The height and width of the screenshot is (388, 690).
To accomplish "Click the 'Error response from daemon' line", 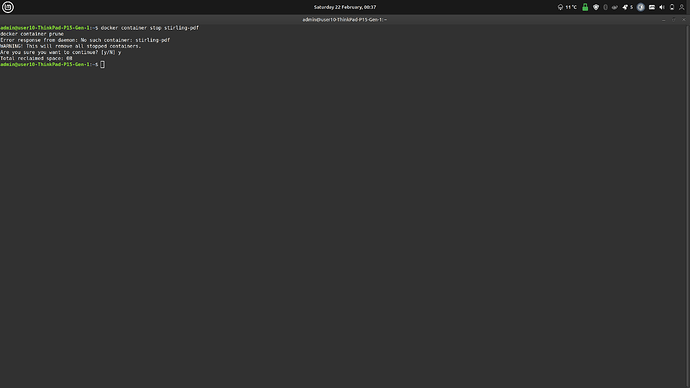I will 85,40.
